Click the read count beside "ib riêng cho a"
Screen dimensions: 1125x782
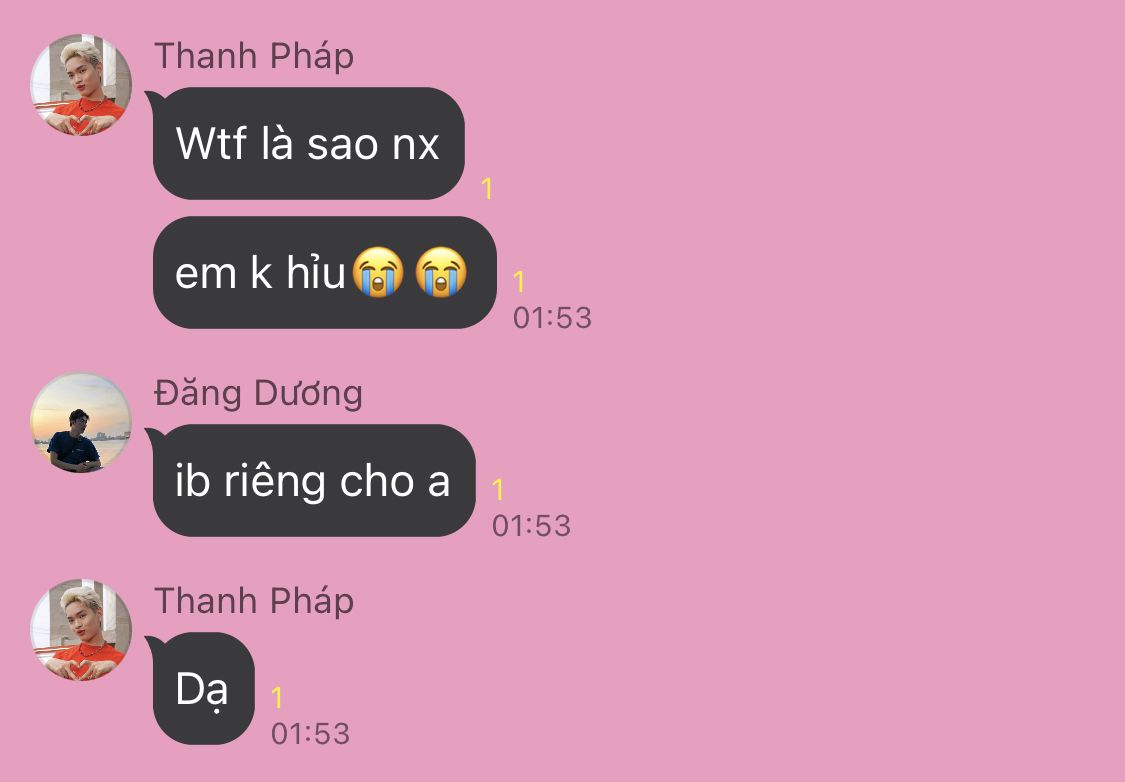tap(498, 490)
